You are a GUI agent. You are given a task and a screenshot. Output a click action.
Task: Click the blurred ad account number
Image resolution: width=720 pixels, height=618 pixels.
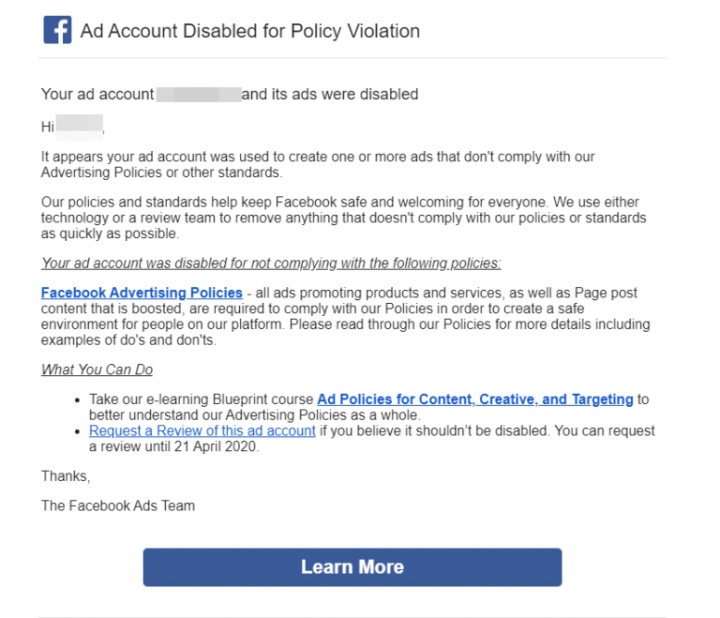click(199, 94)
